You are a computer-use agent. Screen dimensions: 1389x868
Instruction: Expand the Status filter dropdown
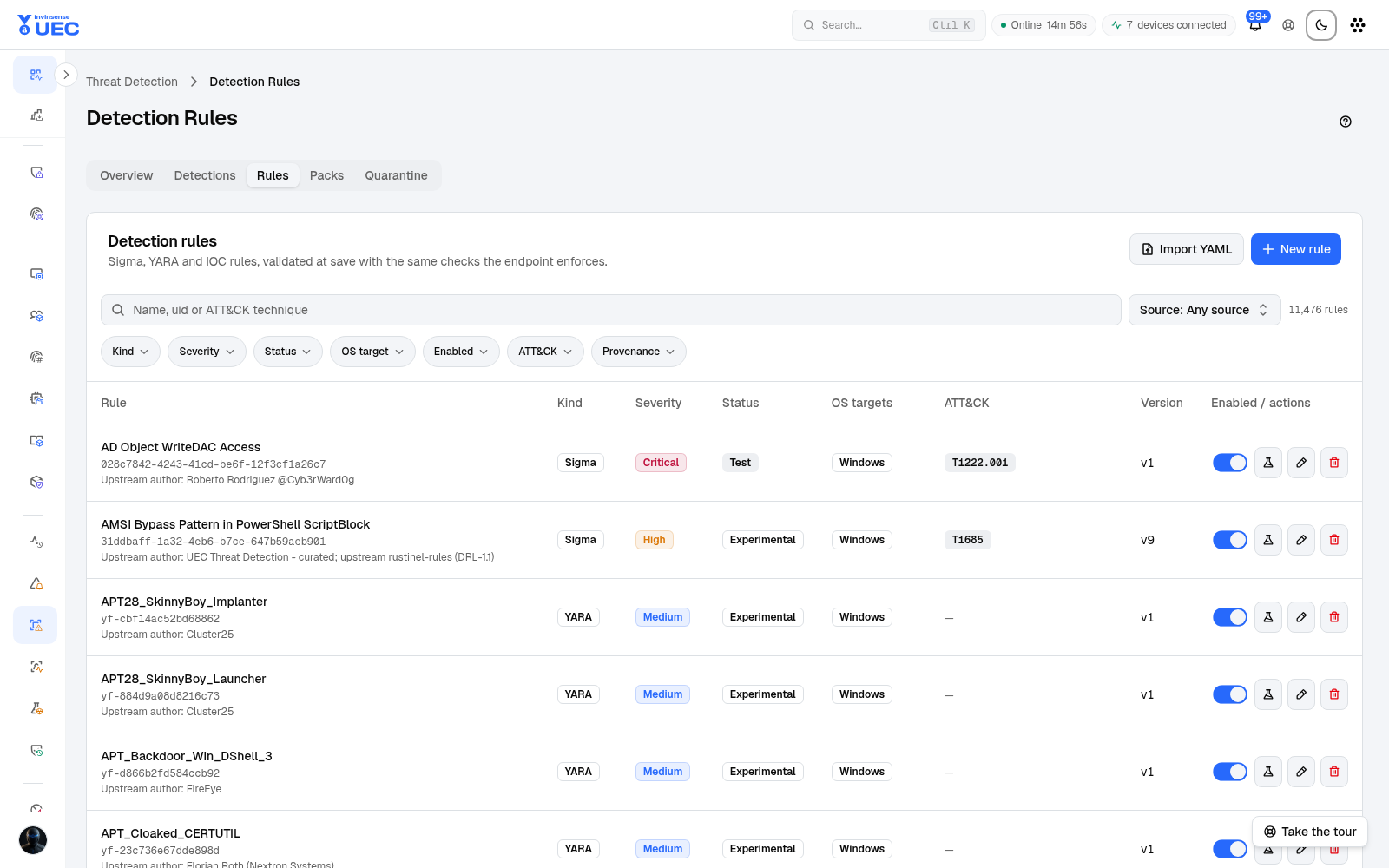pos(288,352)
